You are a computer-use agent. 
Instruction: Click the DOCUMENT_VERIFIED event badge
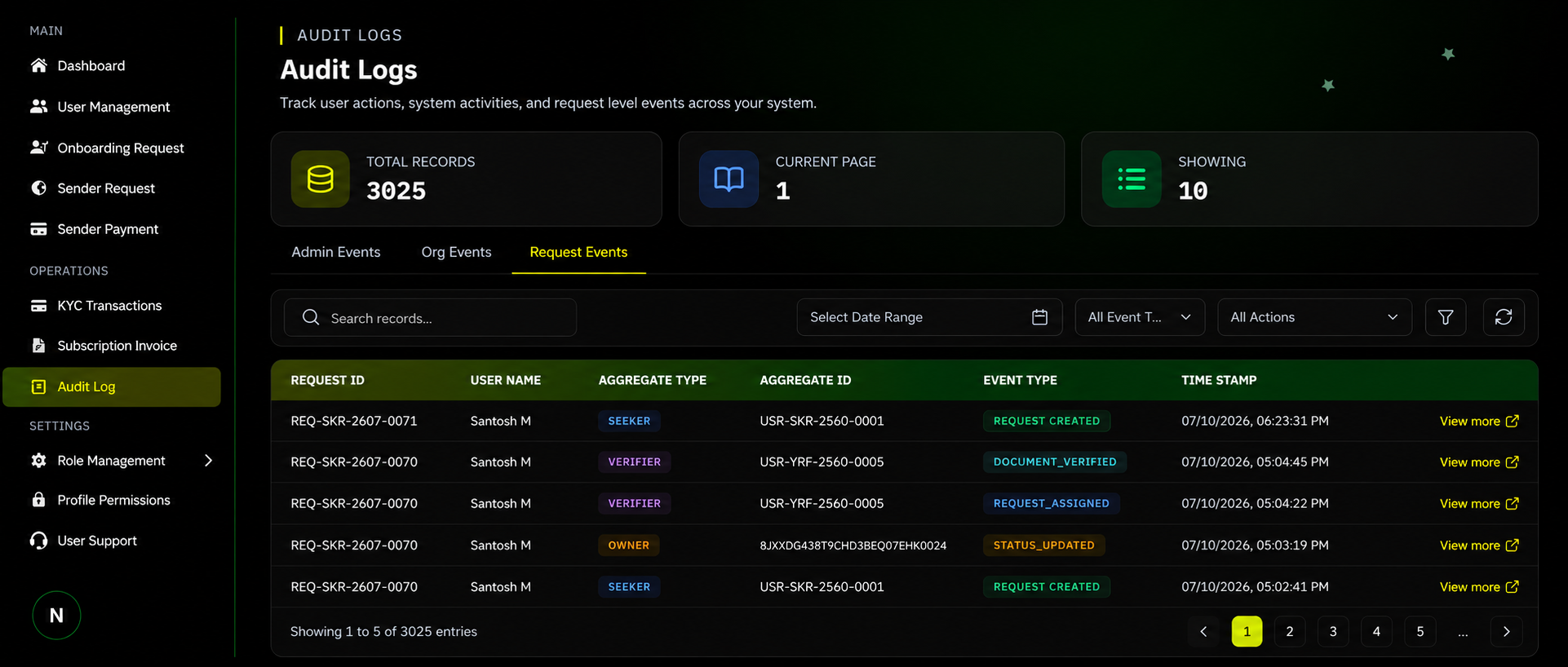[1055, 462]
